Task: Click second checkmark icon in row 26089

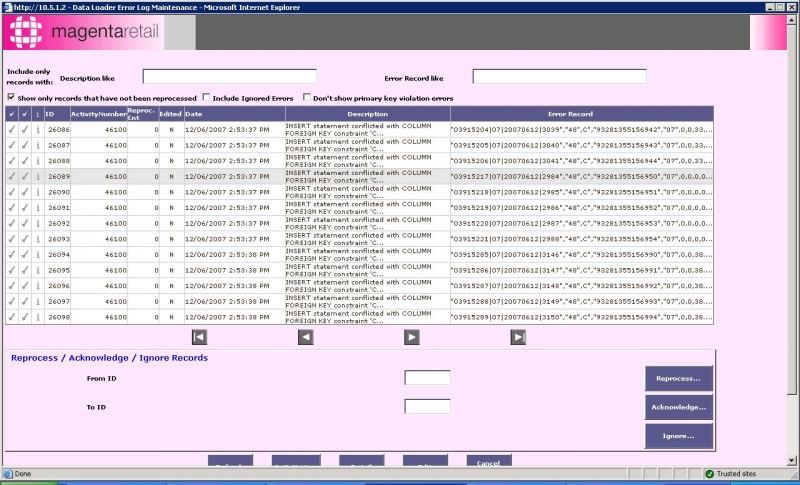Action: pyautogui.click(x=25, y=176)
